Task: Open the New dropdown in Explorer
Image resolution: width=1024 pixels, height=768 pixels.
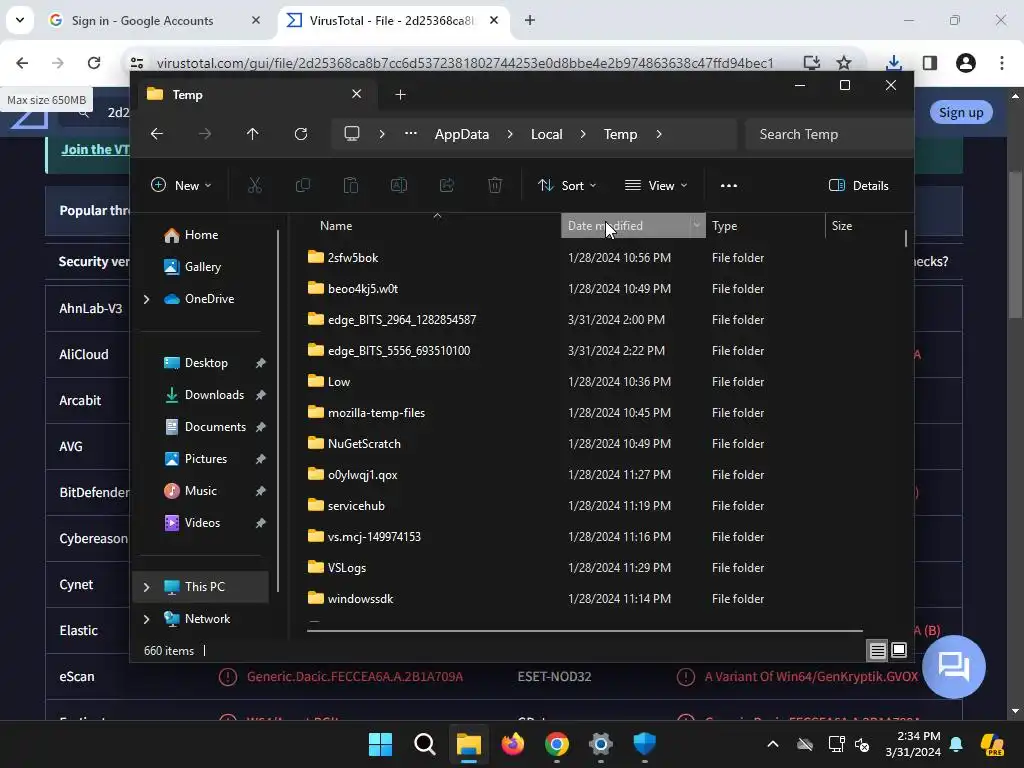Action: click(182, 185)
